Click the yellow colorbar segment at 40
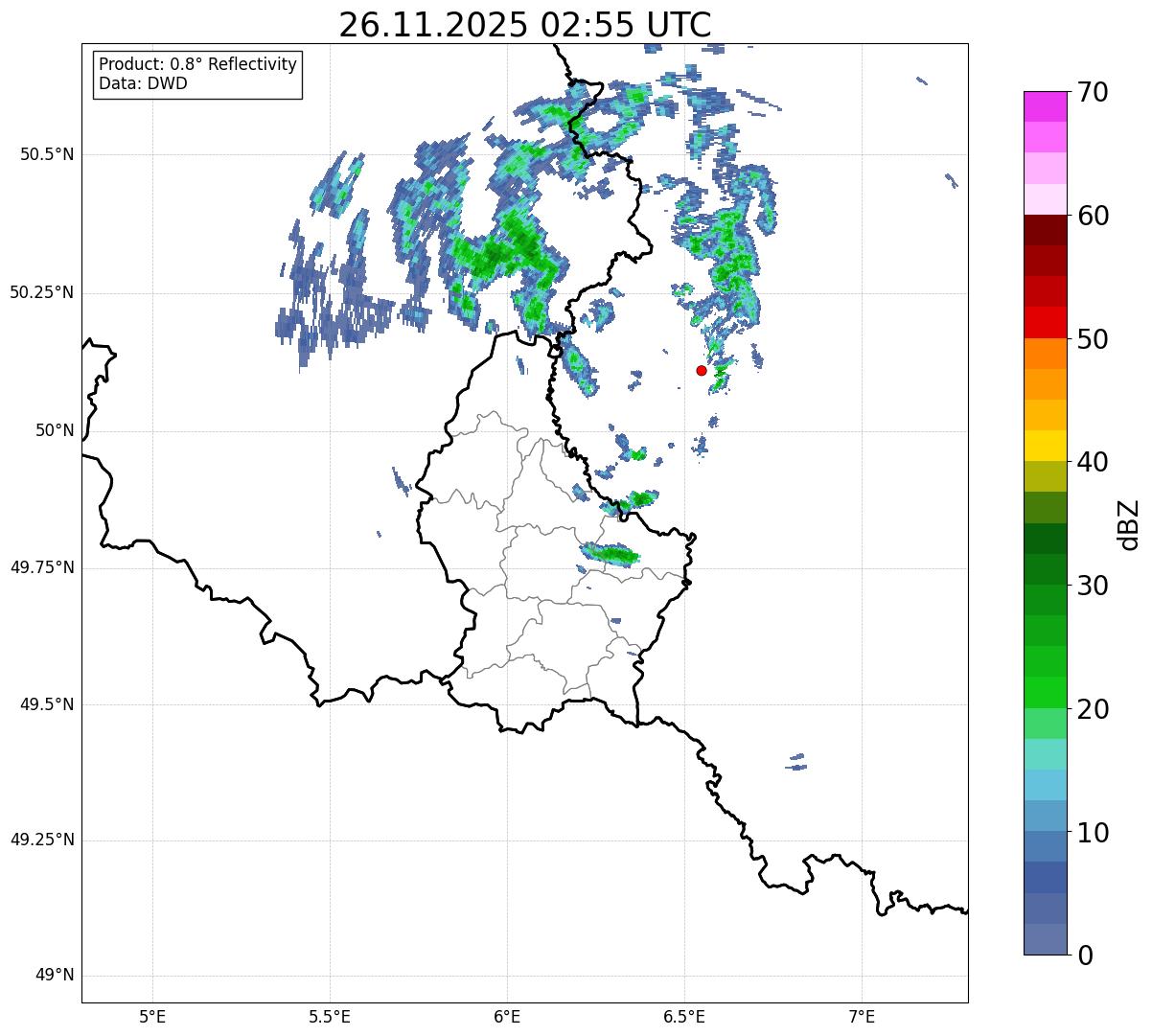 [x=1045, y=446]
